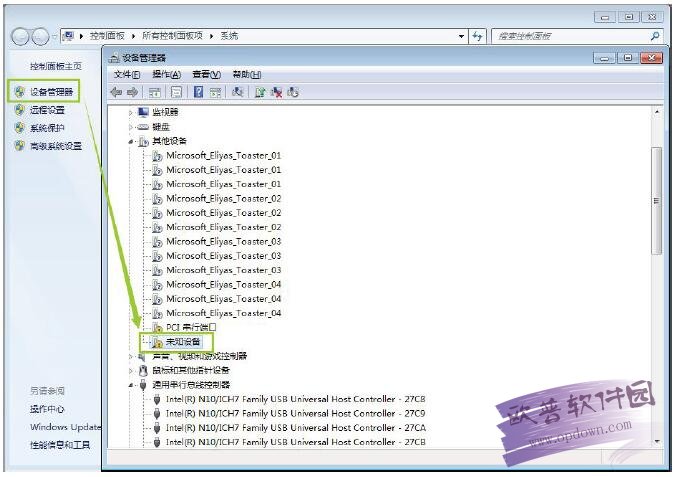
Task: Select the Intel USB Host Controller - 27C9 row
Action: pos(296,413)
